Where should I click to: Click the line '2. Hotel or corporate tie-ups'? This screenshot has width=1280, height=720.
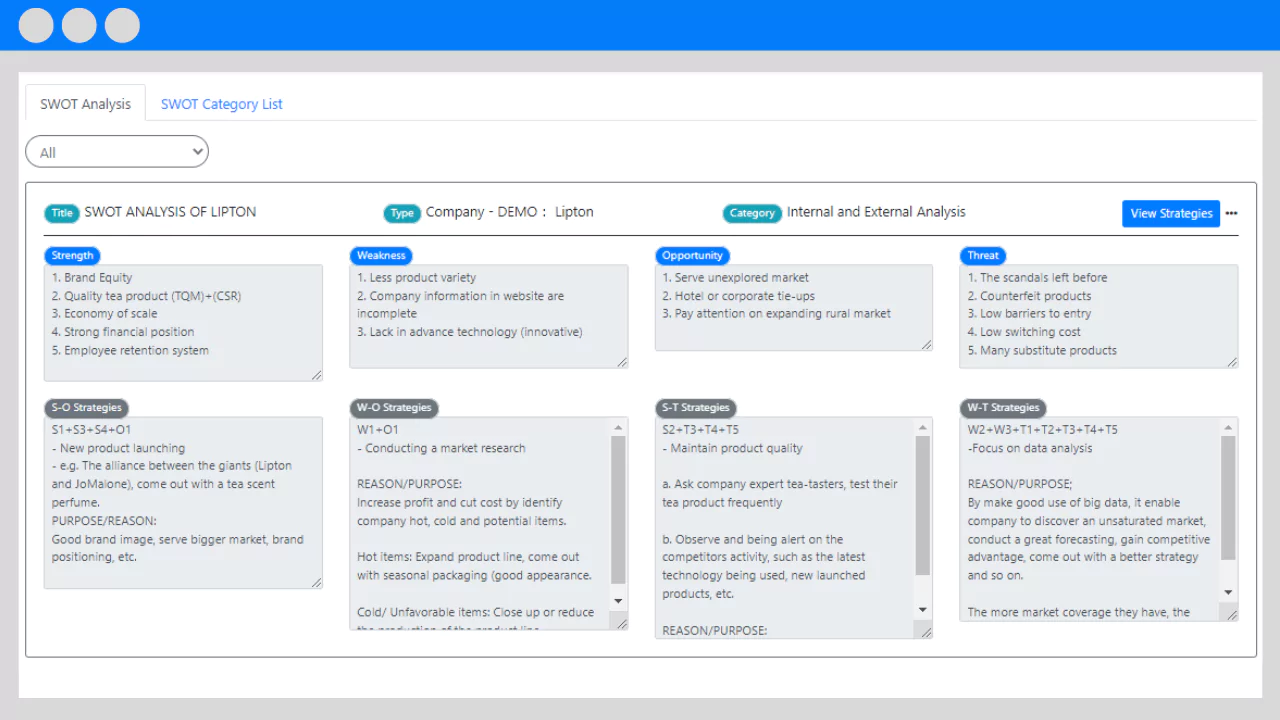point(739,296)
